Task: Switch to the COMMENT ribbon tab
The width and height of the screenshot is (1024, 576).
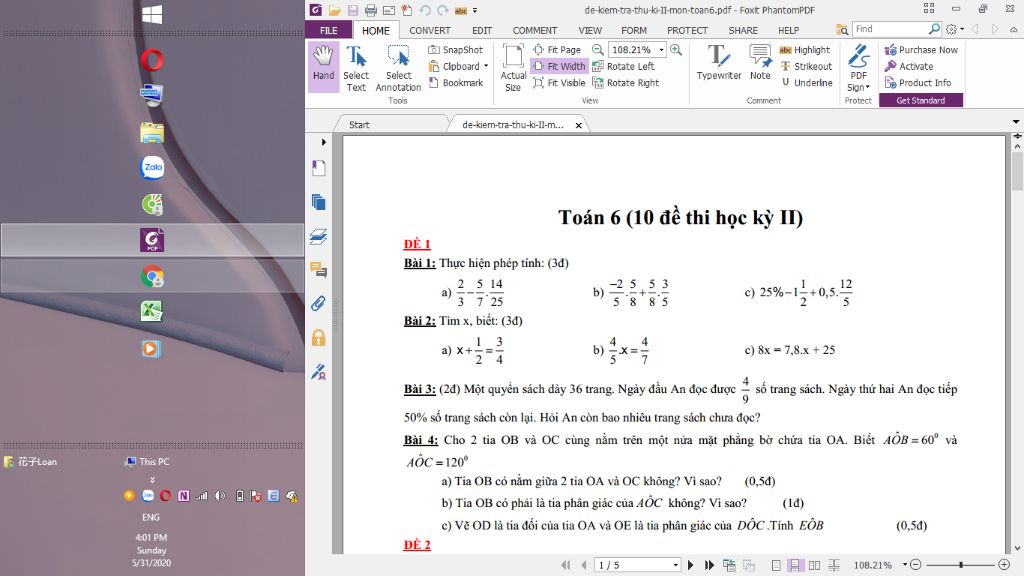Action: [x=535, y=30]
